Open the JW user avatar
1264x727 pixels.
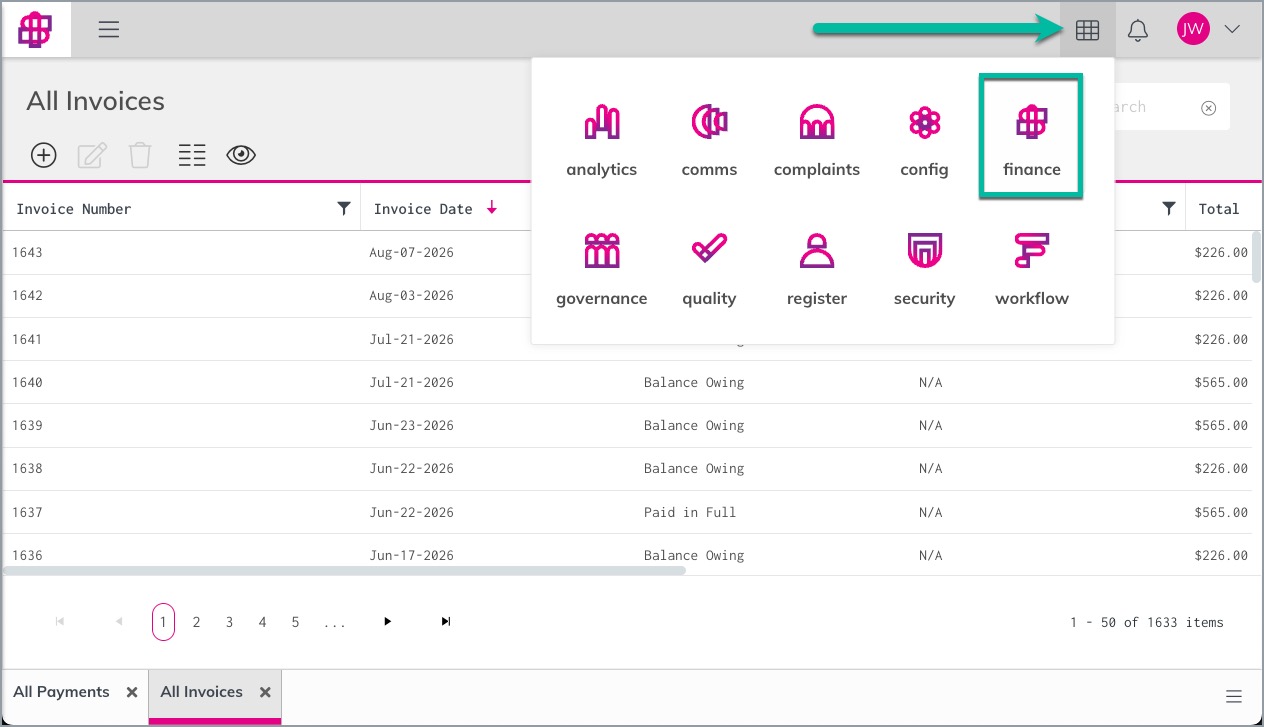coord(1193,30)
